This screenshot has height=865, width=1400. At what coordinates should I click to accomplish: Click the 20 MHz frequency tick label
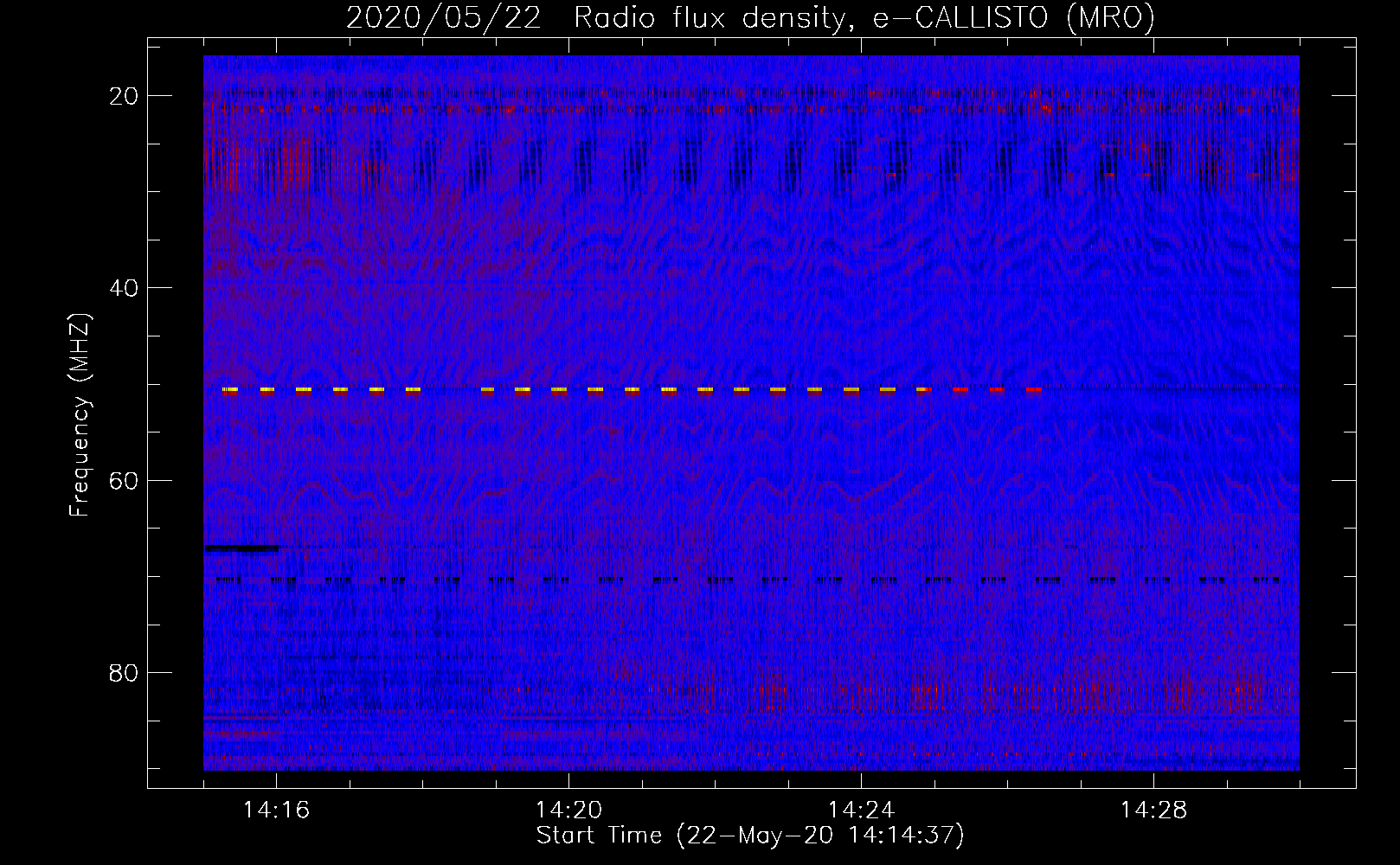[124, 96]
